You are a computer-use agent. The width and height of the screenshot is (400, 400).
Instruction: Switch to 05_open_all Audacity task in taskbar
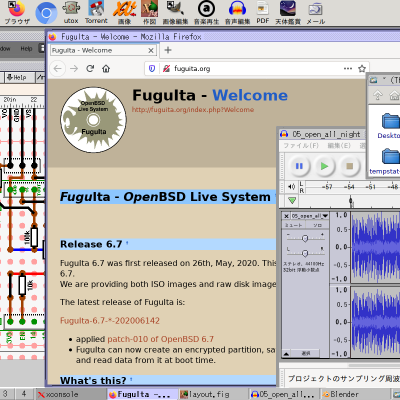tap(284, 394)
